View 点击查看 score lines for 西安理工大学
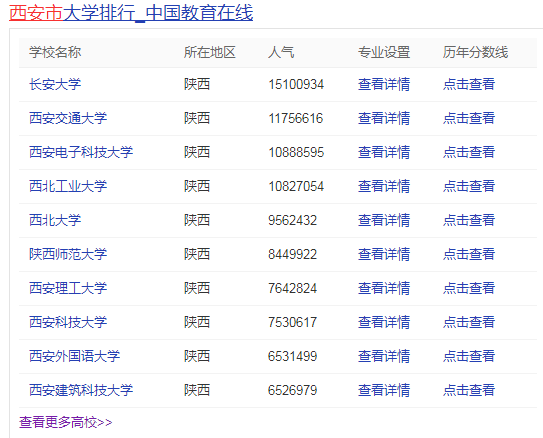Screen dimensions: 543x438 (x=469, y=288)
